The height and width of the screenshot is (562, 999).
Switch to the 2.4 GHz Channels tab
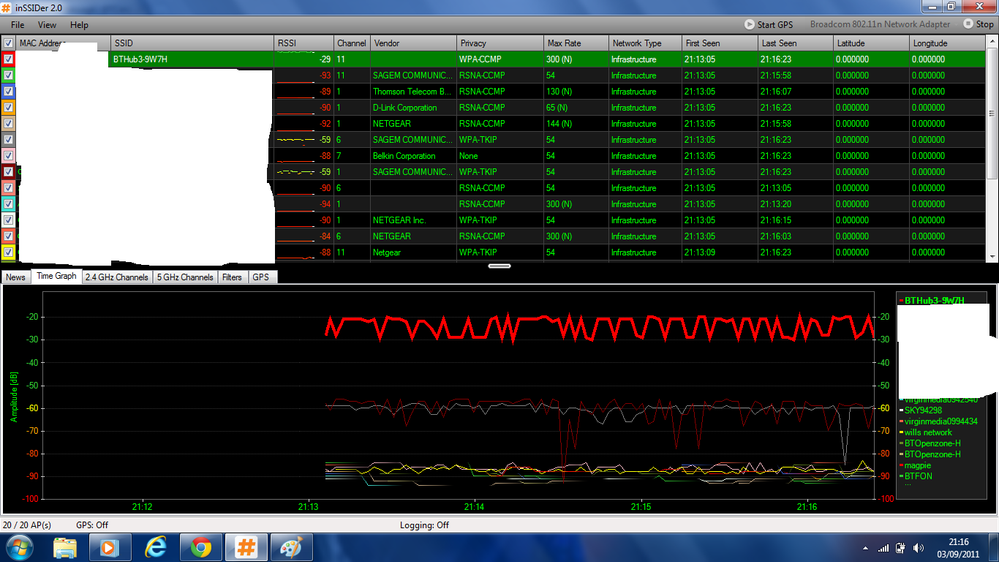(x=117, y=277)
